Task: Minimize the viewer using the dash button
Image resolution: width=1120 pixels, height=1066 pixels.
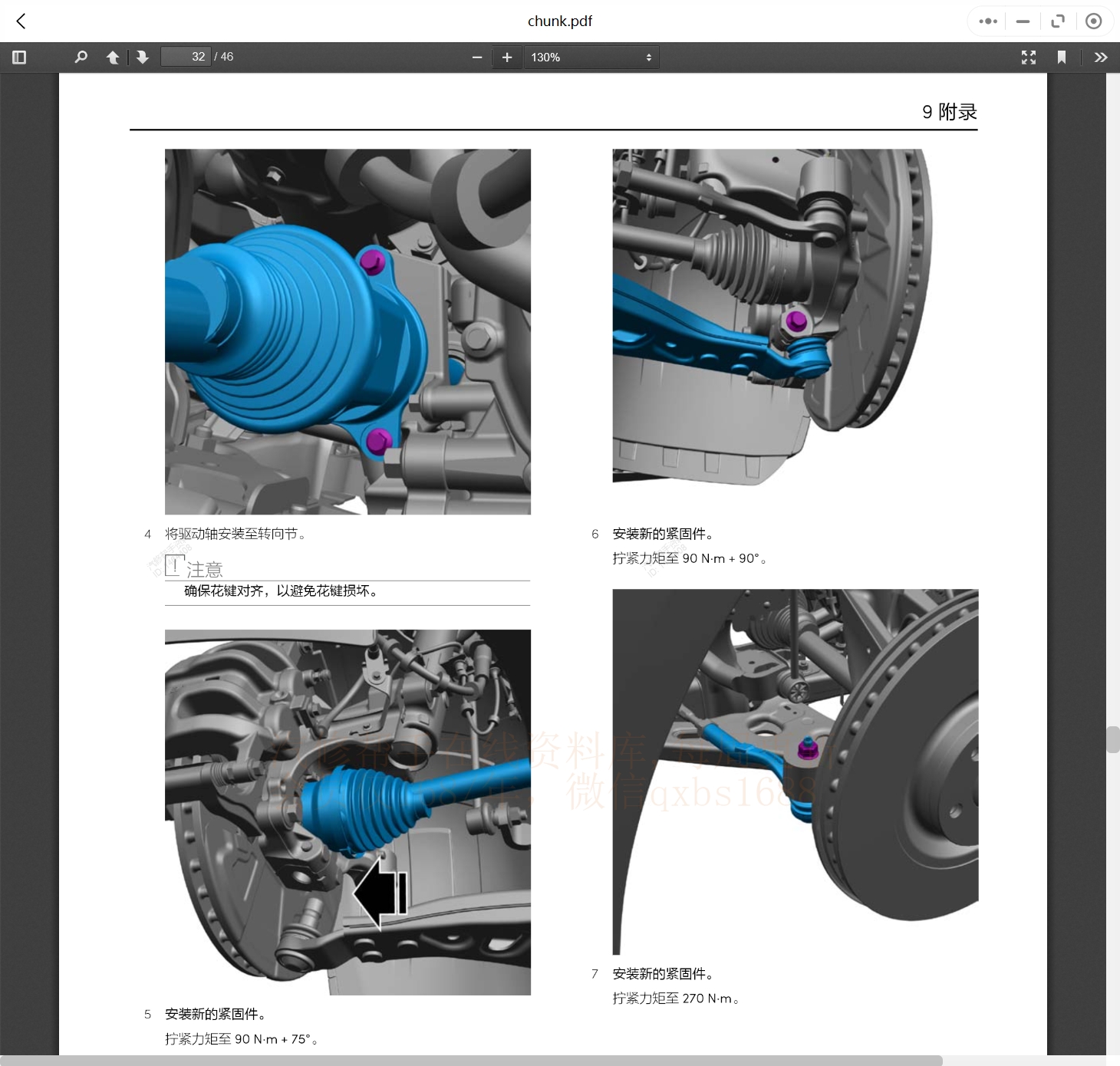Action: click(1023, 21)
